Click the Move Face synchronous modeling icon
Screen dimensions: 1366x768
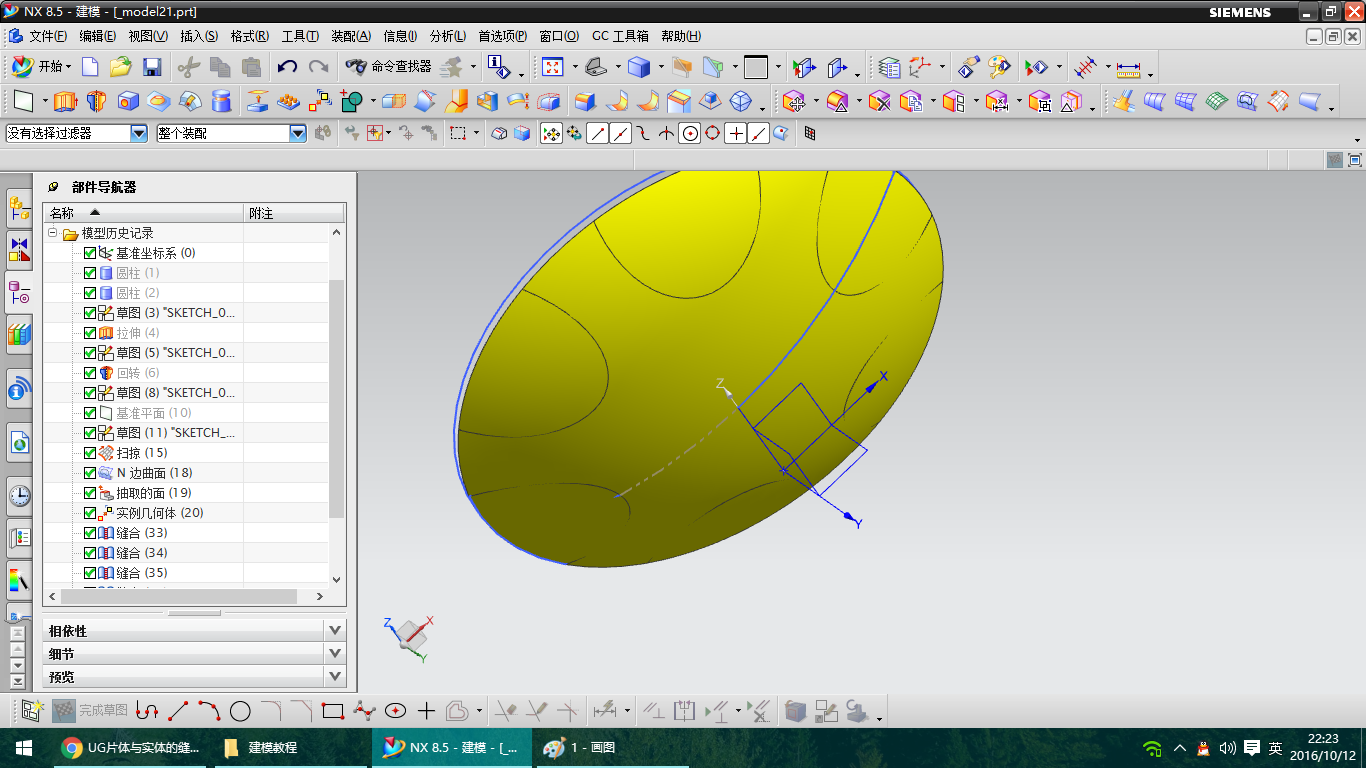pyautogui.click(x=794, y=101)
